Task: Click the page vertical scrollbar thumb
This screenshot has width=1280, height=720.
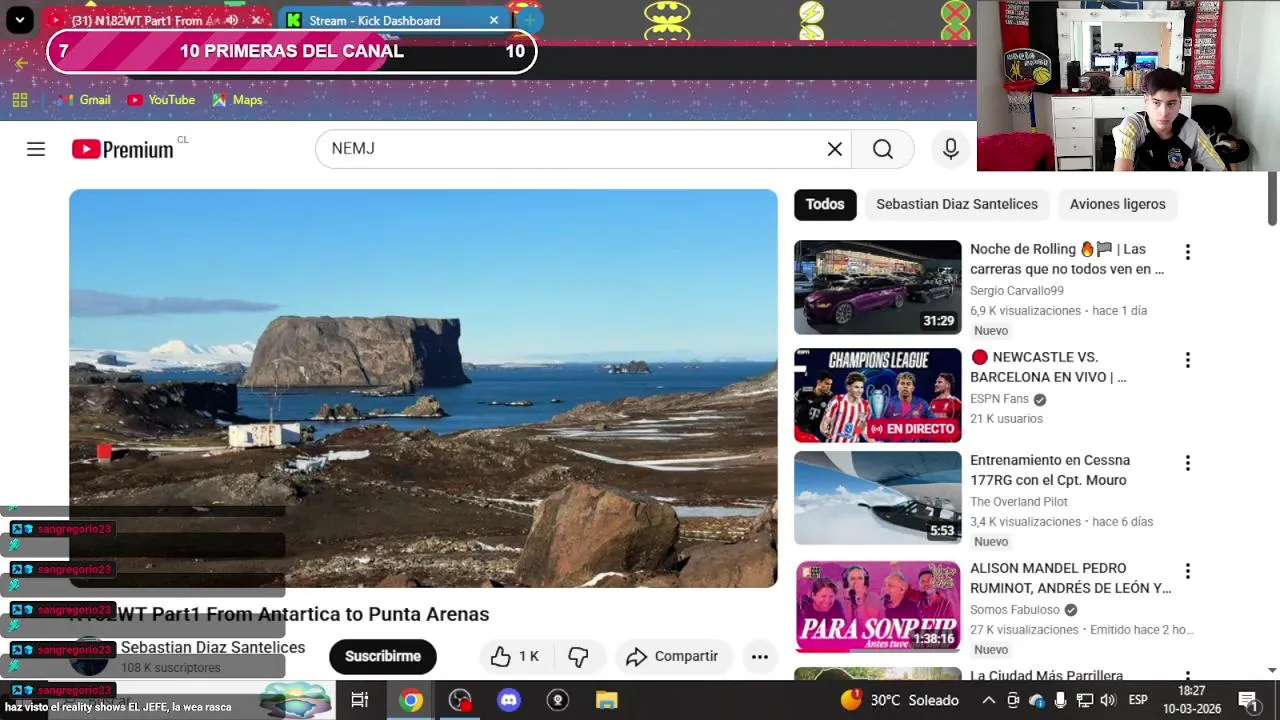Action: pyautogui.click(x=1272, y=198)
